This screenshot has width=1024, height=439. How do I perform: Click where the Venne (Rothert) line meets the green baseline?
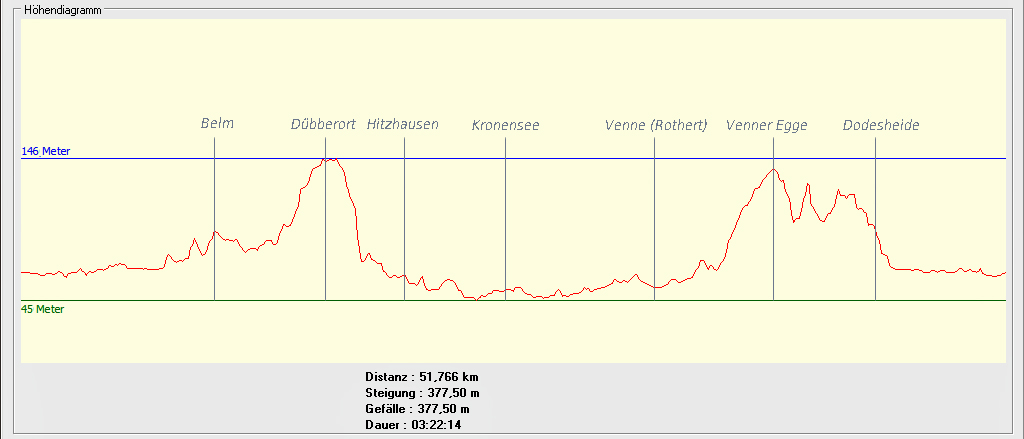point(654,300)
